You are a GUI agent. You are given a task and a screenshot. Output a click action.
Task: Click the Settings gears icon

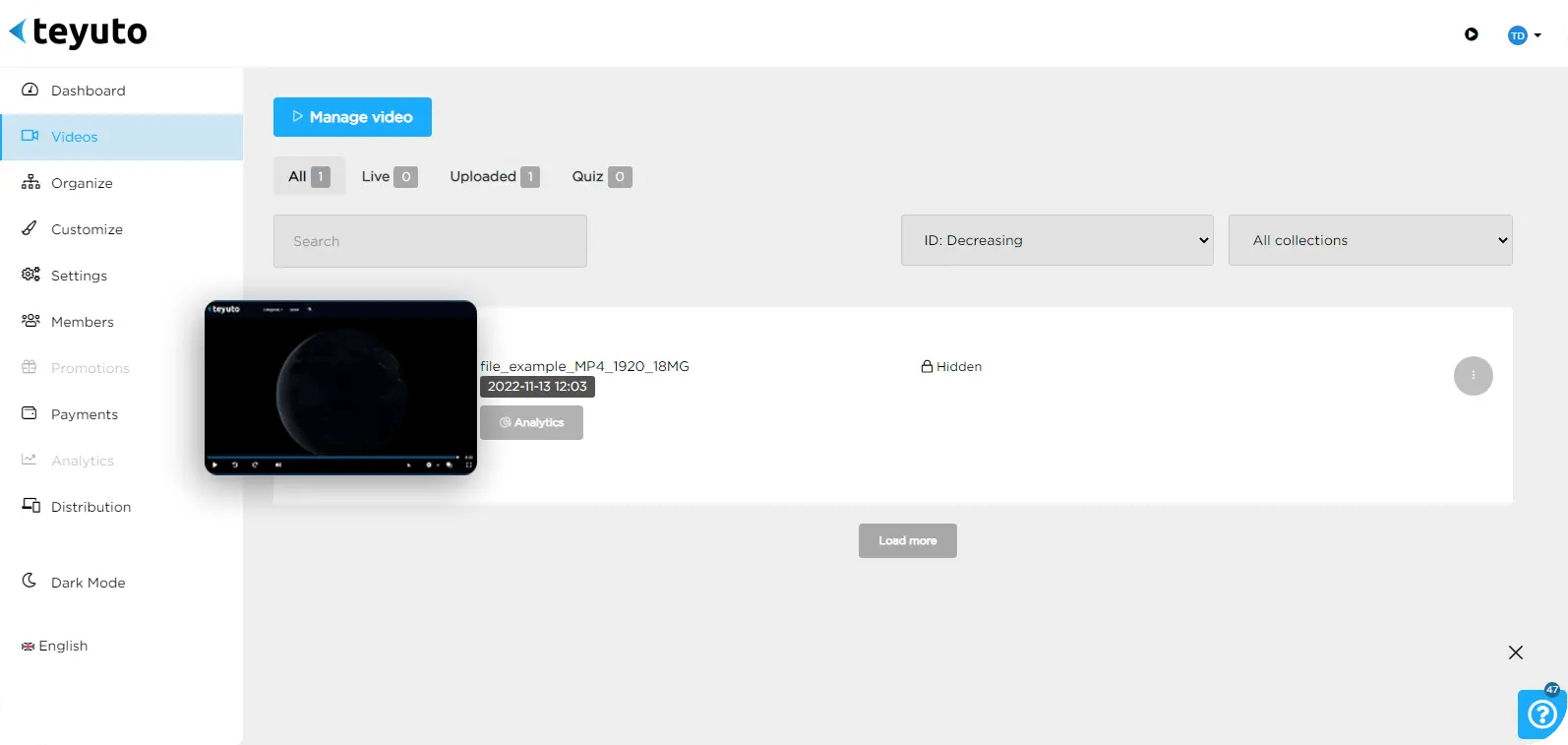pyautogui.click(x=30, y=275)
